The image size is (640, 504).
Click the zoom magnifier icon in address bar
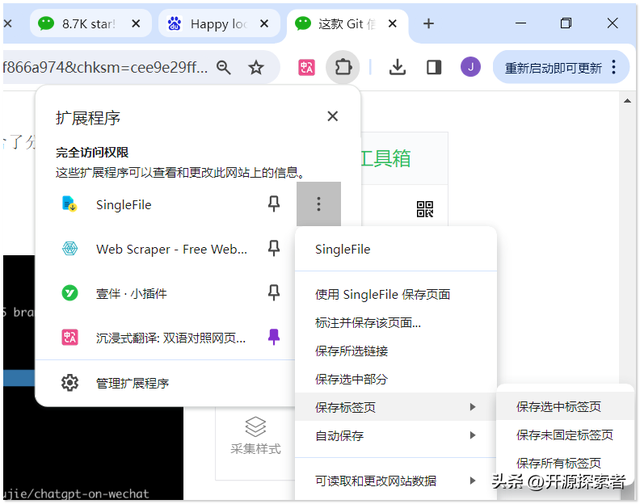[x=224, y=67]
